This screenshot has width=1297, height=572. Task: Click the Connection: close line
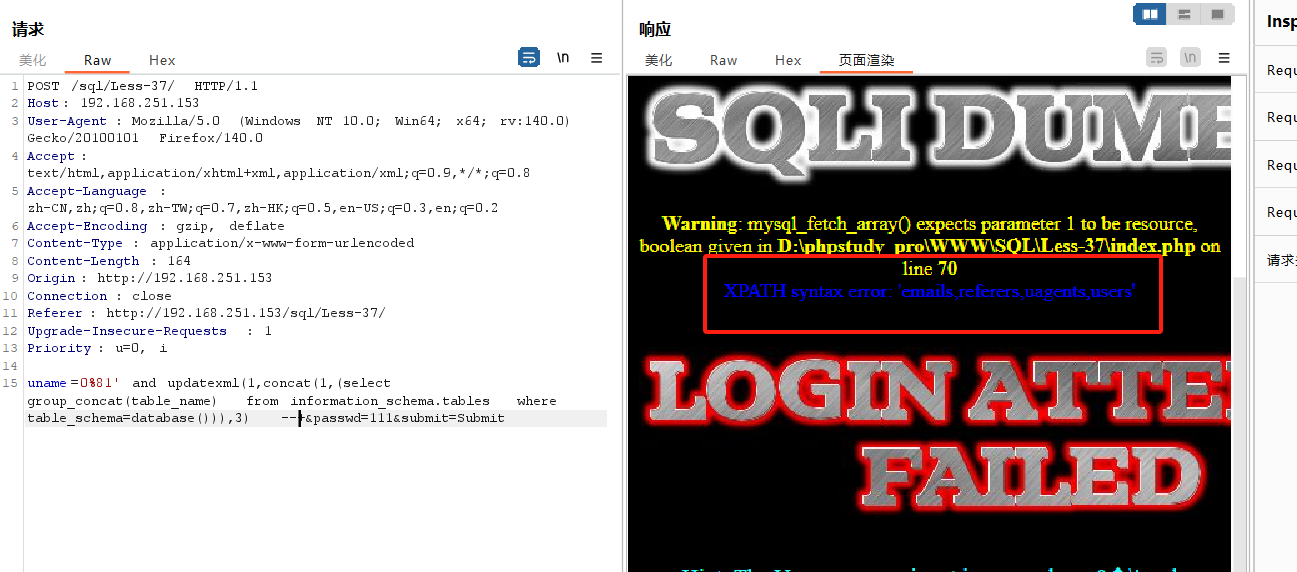pyautogui.click(x=99, y=296)
